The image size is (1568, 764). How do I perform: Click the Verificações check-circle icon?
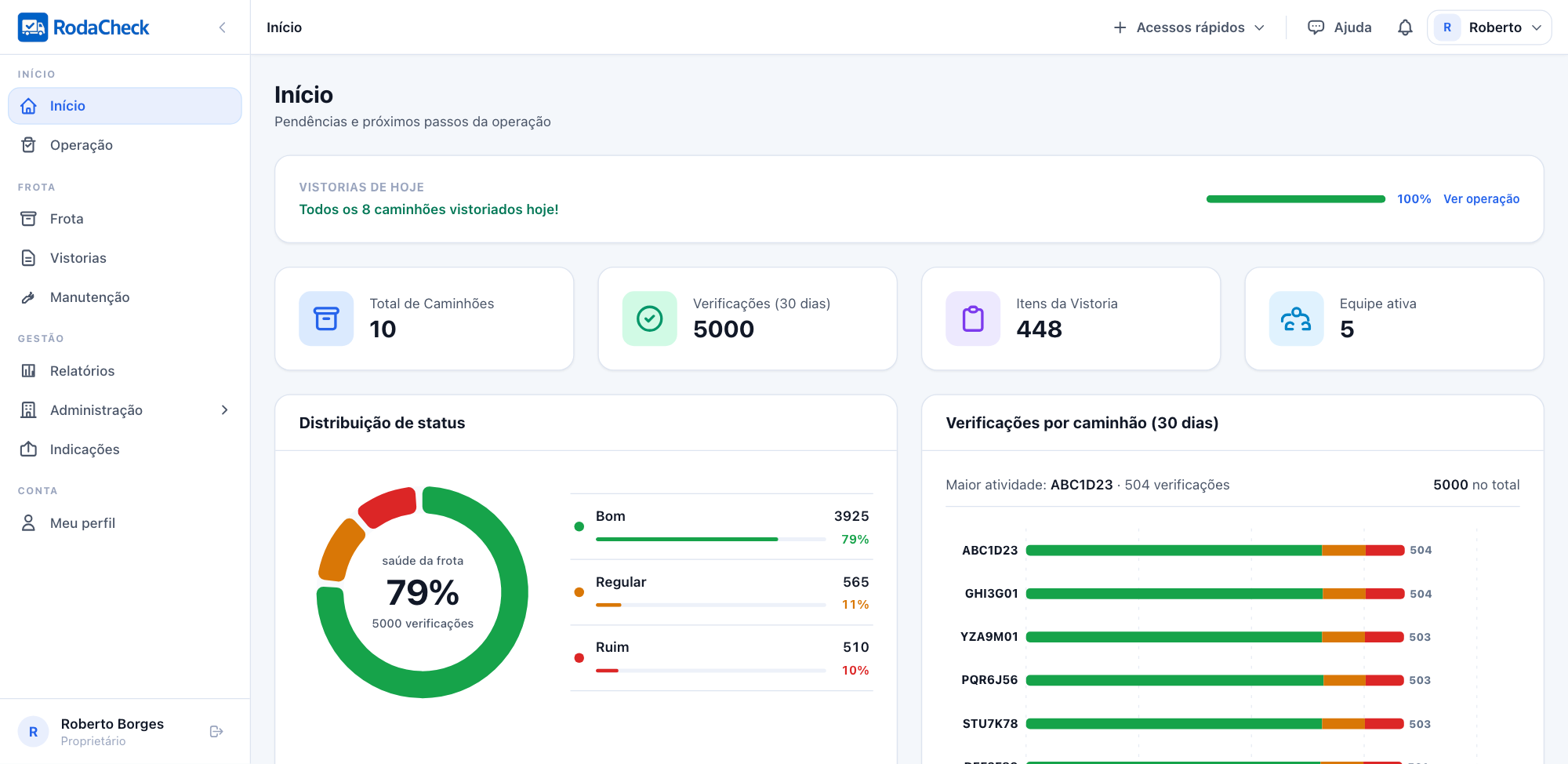click(x=650, y=318)
